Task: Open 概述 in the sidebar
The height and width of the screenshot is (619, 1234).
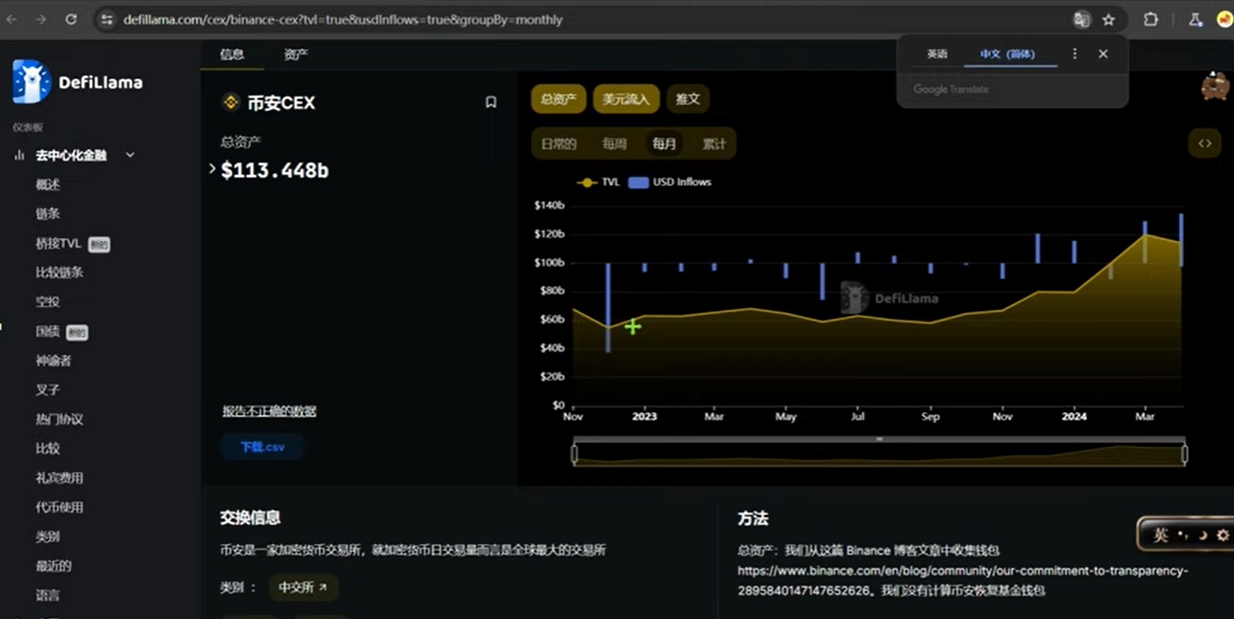Action: [48, 184]
